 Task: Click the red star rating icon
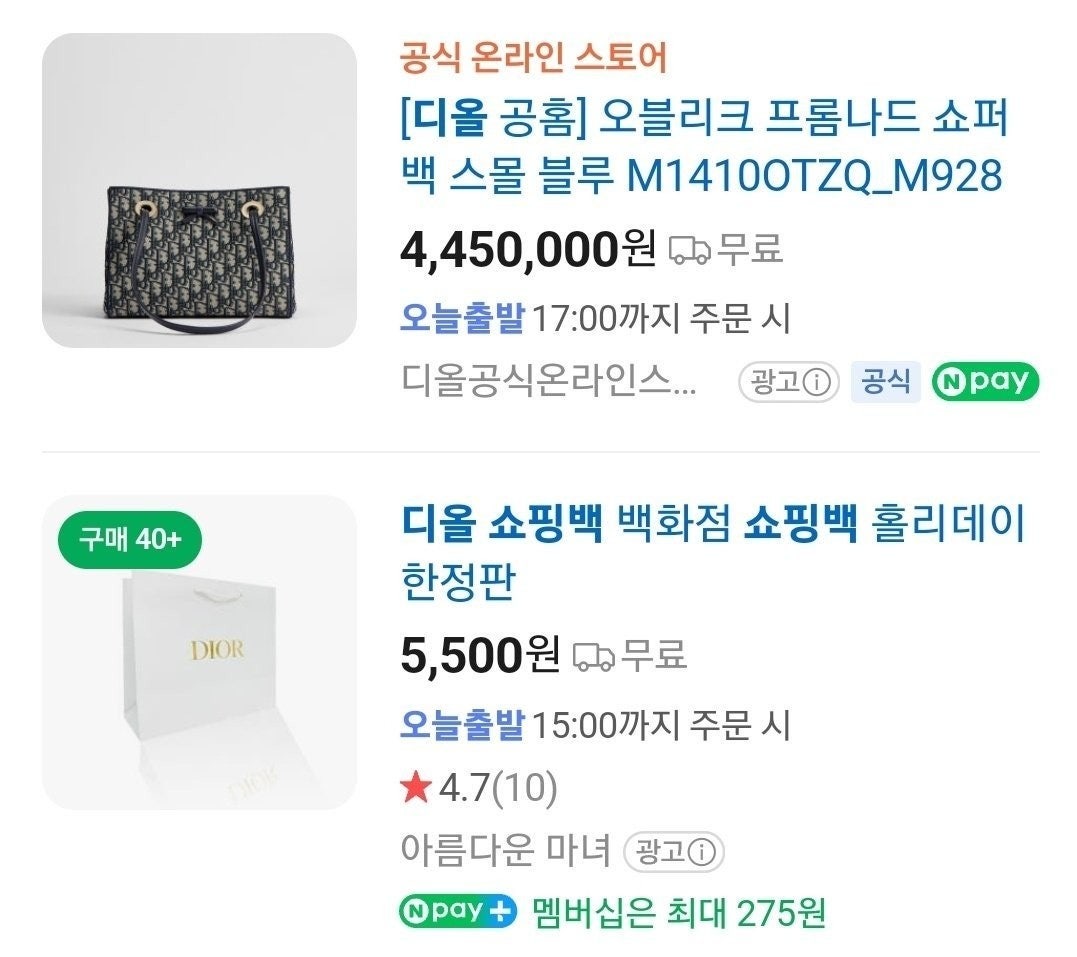pos(415,789)
